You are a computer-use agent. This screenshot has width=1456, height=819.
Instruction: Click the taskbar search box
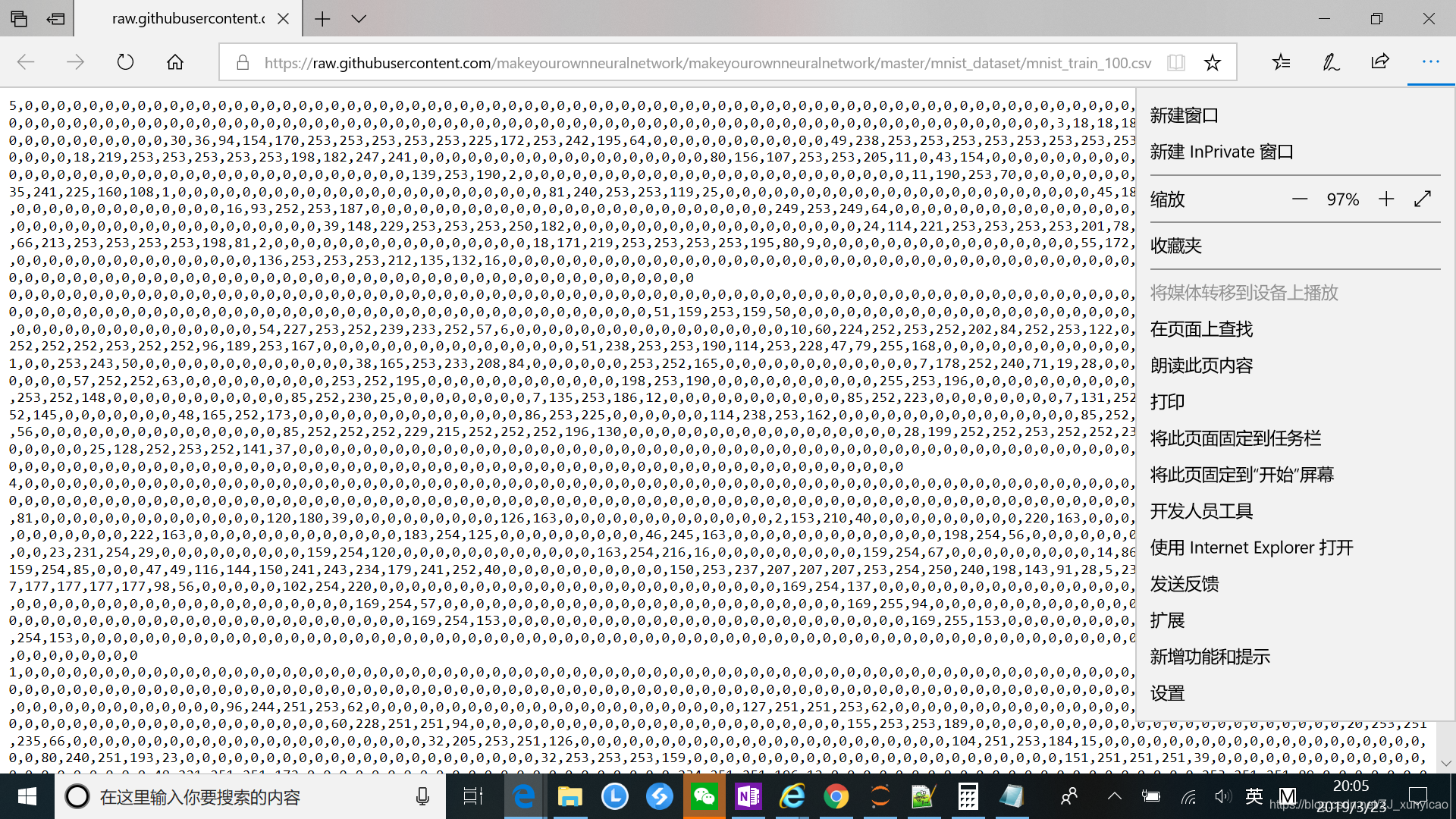pyautogui.click(x=250, y=796)
